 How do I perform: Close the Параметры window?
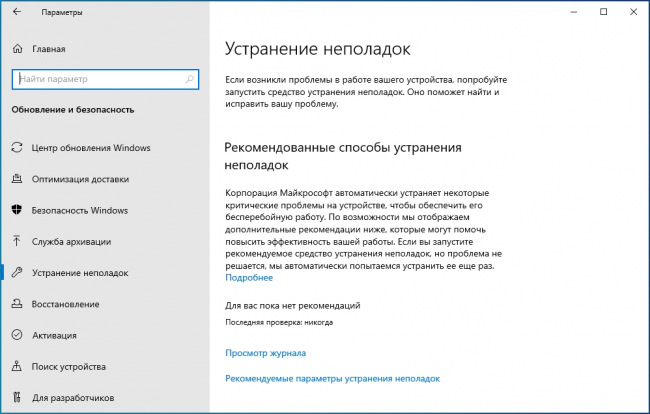[633, 12]
